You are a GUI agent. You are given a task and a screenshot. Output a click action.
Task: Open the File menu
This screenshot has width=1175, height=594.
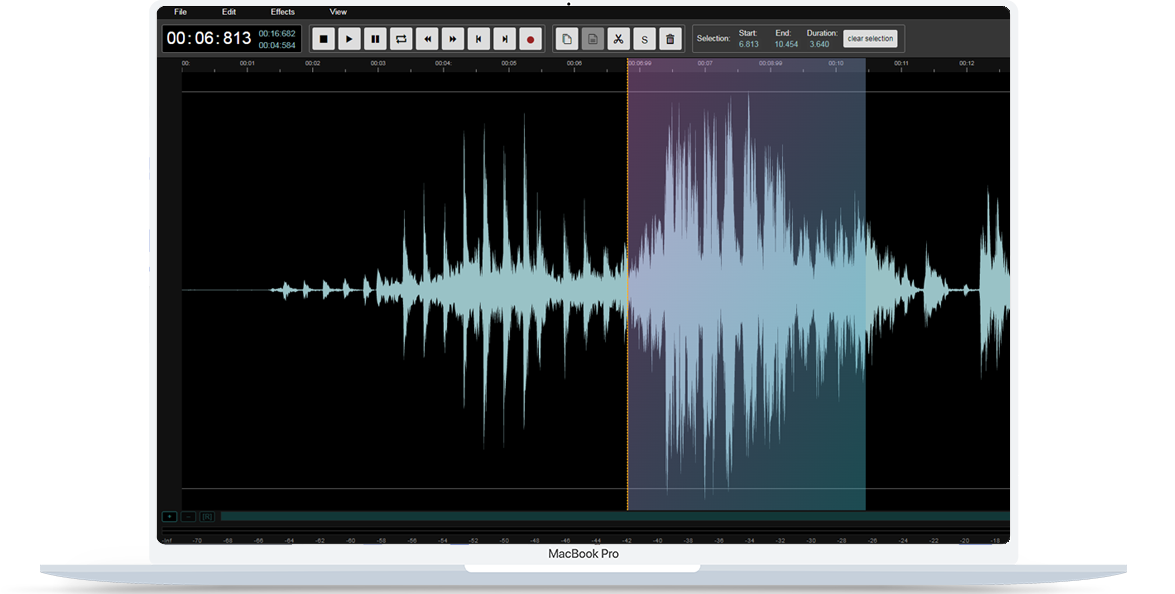pyautogui.click(x=180, y=12)
